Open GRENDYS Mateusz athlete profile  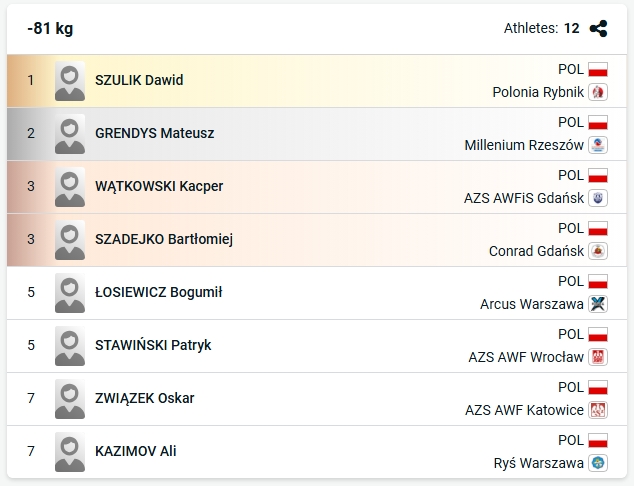pos(154,133)
